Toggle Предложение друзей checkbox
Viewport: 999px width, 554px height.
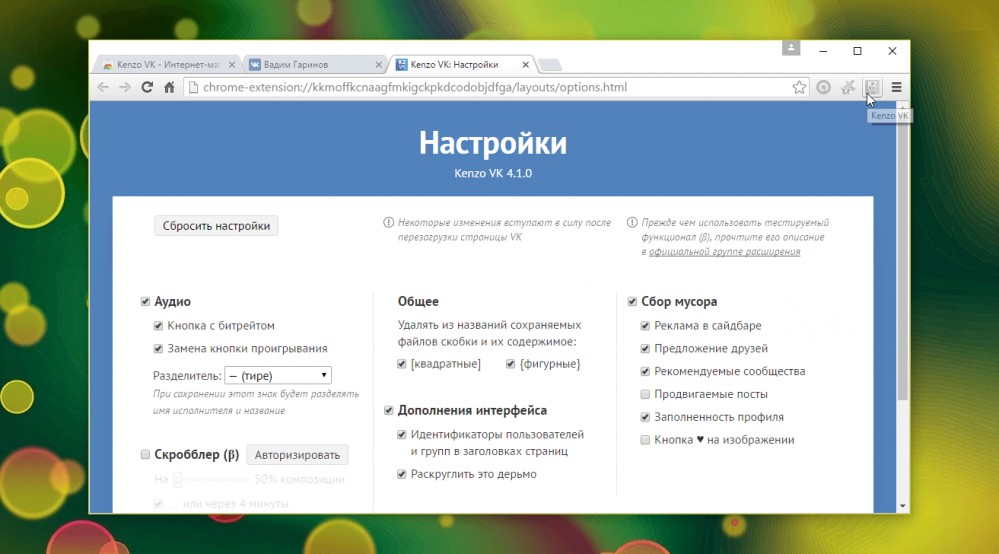[645, 348]
